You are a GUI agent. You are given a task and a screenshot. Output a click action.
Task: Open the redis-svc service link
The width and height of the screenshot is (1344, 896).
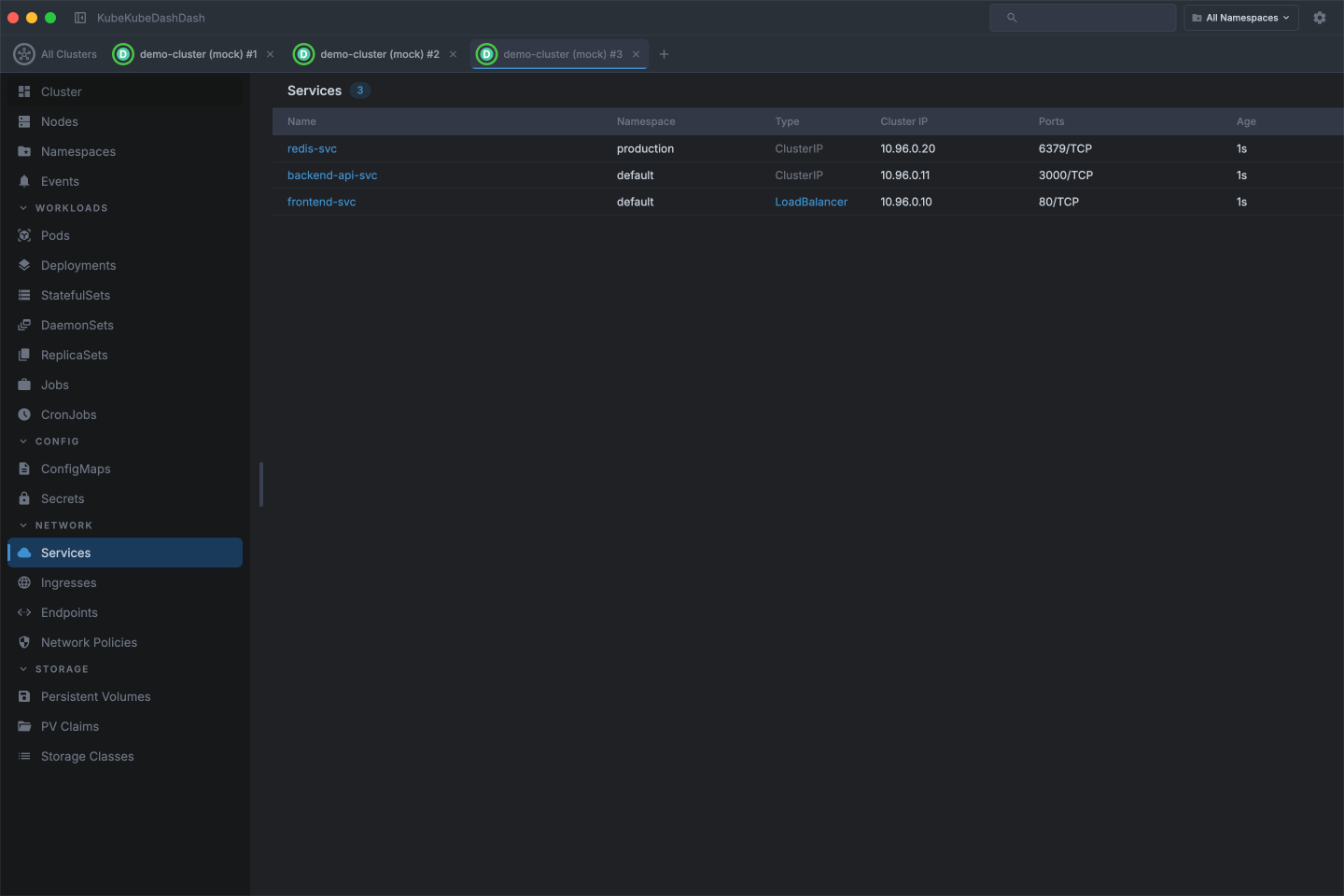pyautogui.click(x=312, y=148)
